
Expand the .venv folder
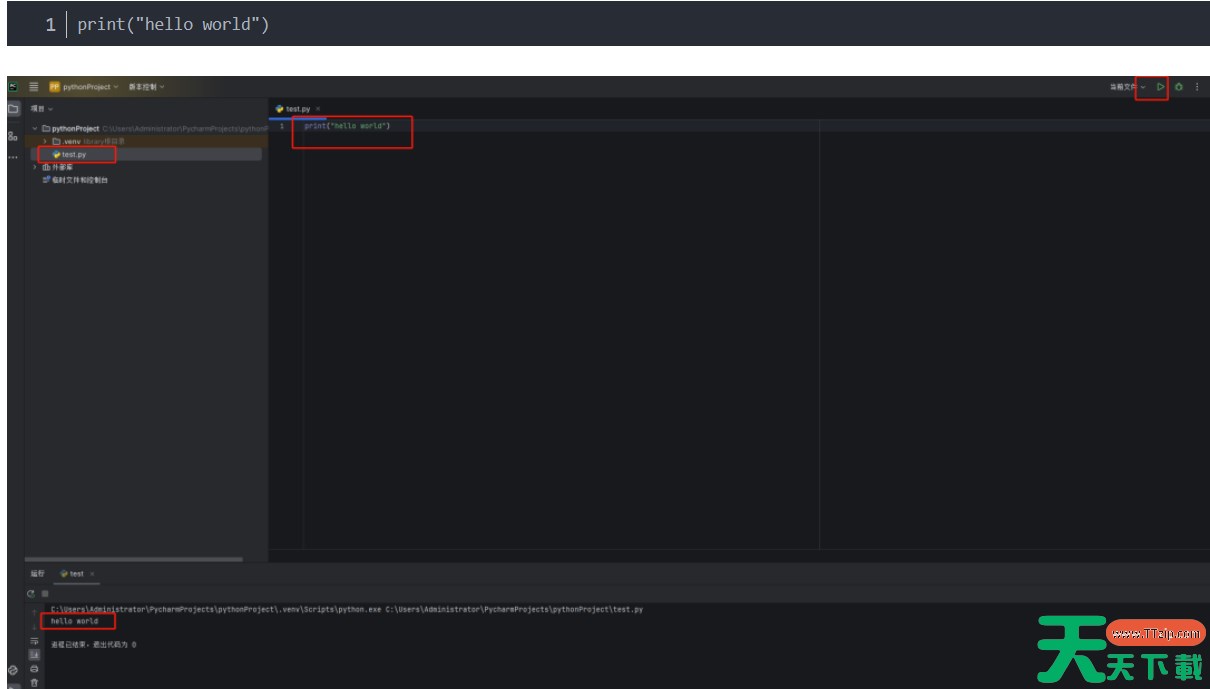pos(45,141)
